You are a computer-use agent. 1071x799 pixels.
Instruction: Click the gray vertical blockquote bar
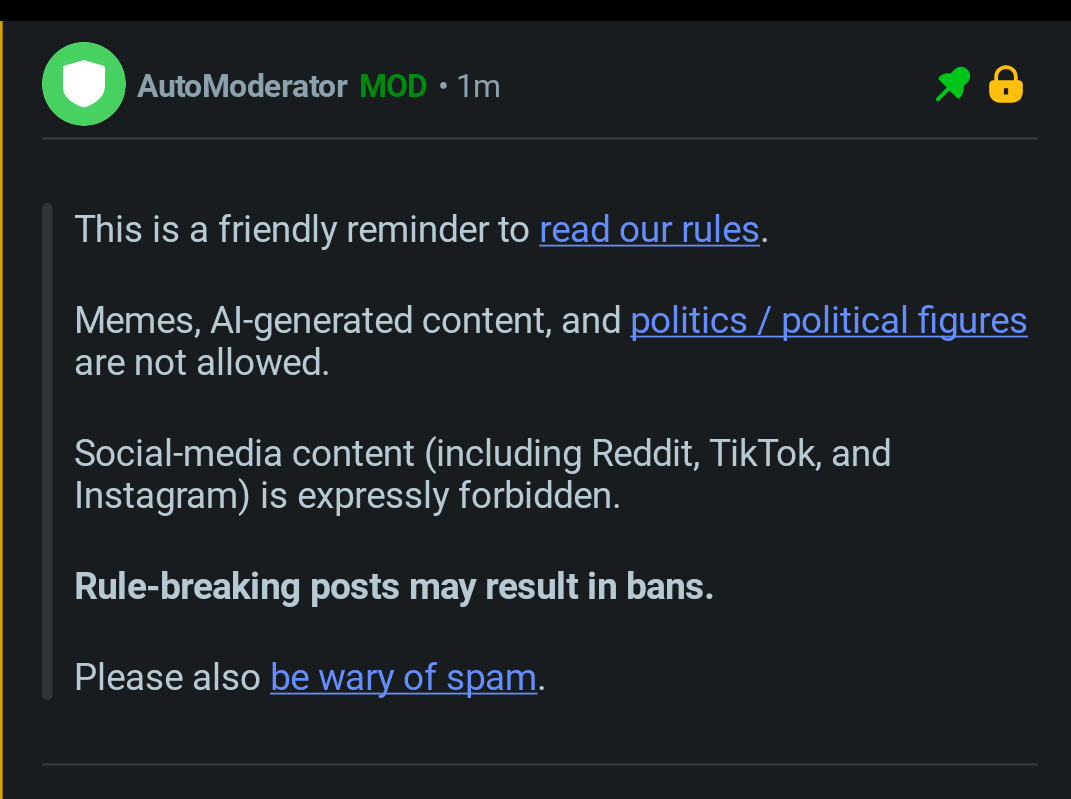[47, 452]
